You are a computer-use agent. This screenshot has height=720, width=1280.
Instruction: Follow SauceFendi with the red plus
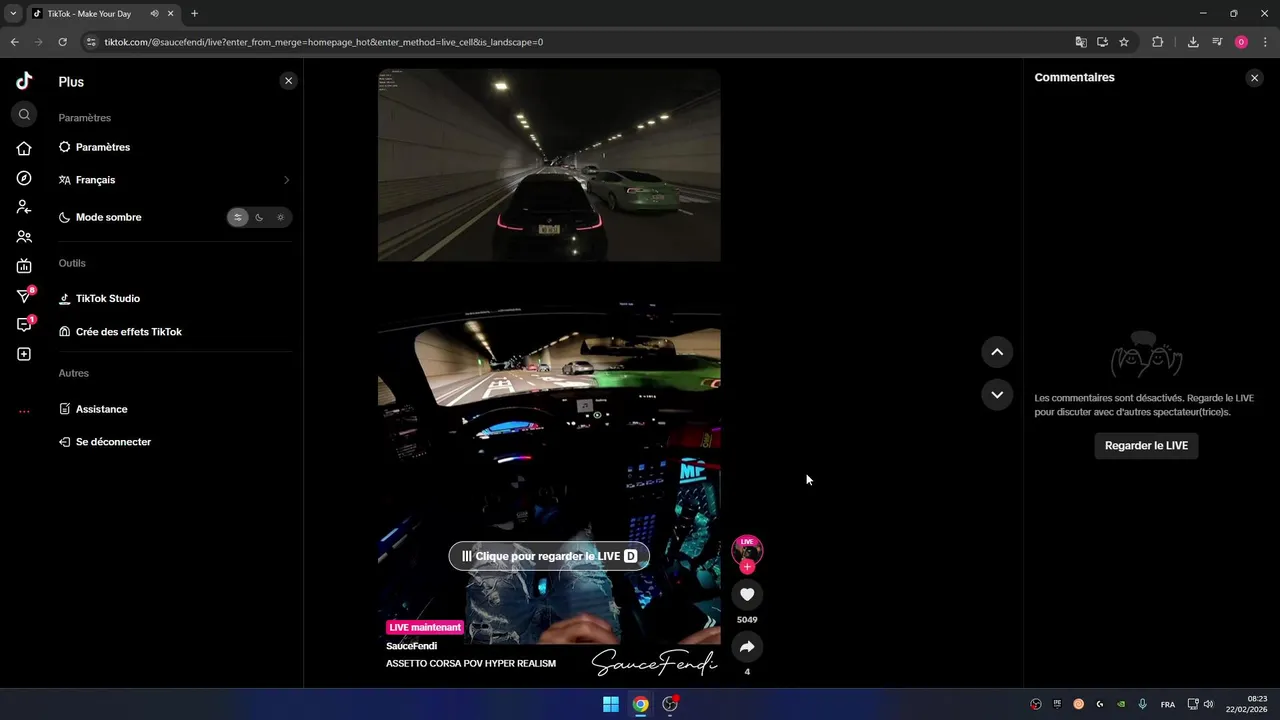(x=747, y=567)
